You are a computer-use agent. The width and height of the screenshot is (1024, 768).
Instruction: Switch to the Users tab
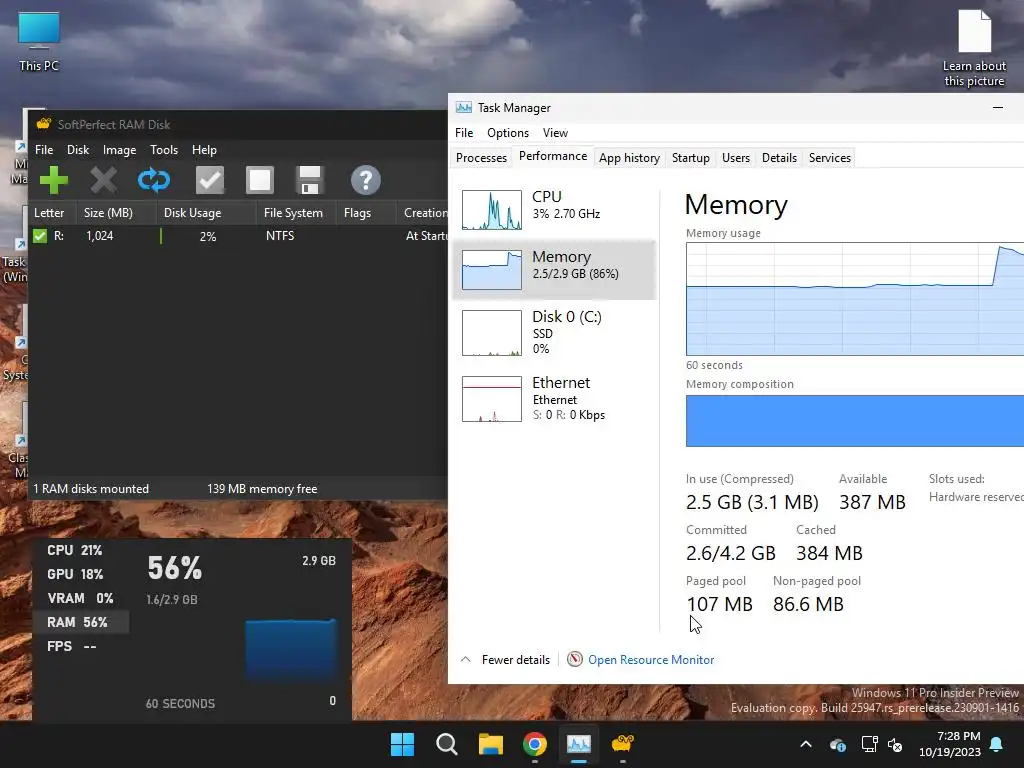coord(735,158)
